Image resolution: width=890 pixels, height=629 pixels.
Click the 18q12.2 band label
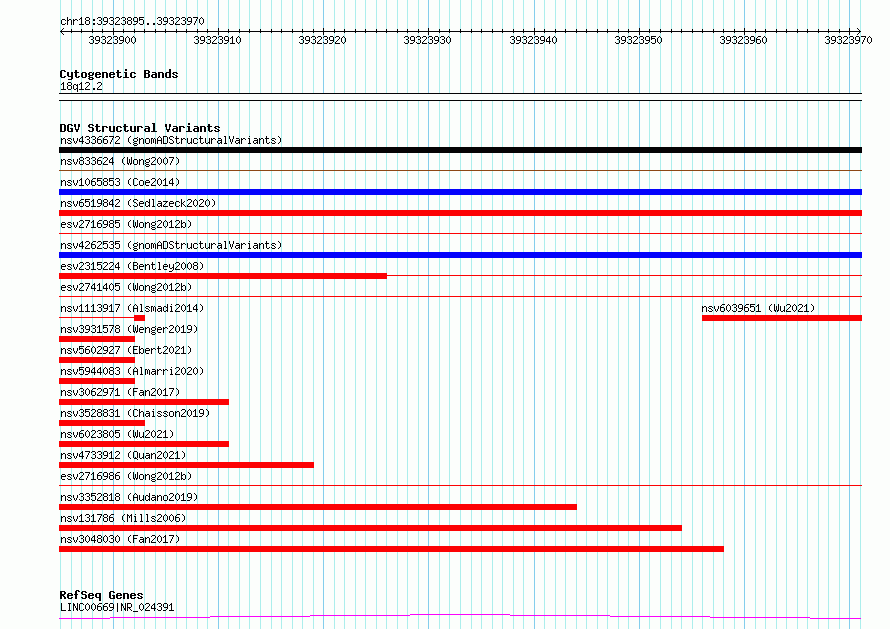81,86
